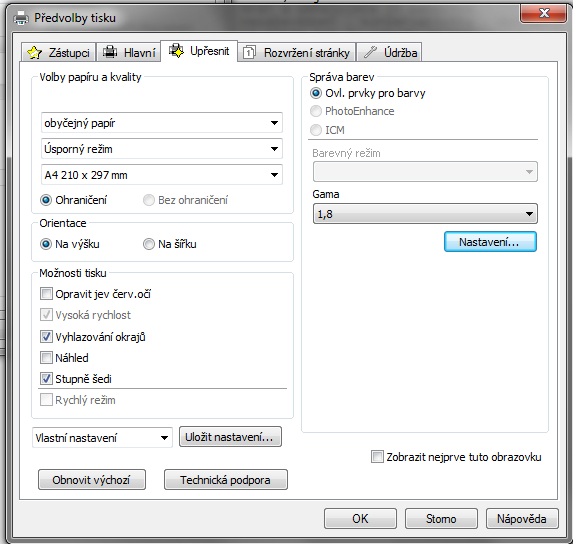
Task: Click the Nastavení... button
Action: [x=490, y=242]
